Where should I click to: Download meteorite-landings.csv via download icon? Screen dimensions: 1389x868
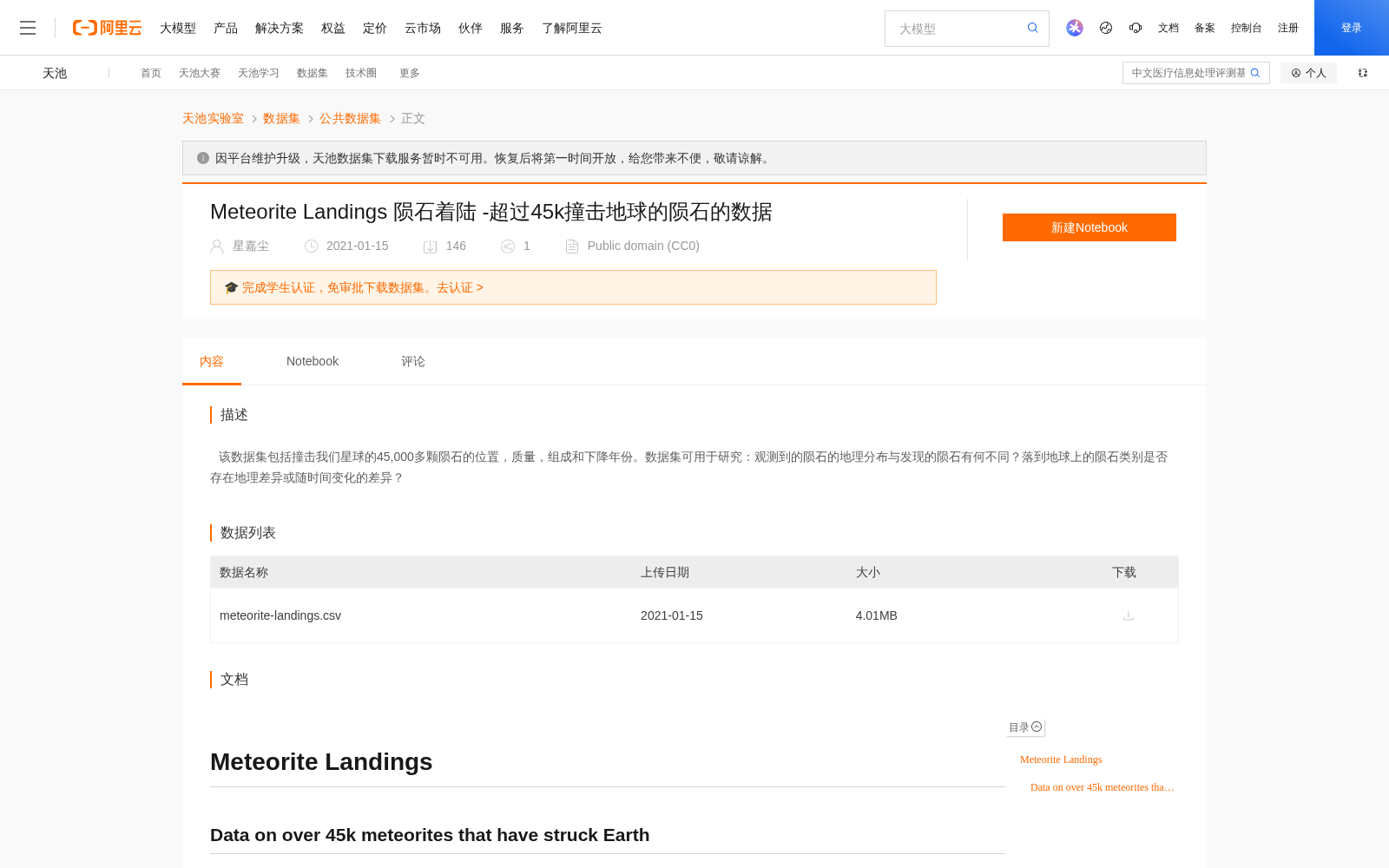1129,615
